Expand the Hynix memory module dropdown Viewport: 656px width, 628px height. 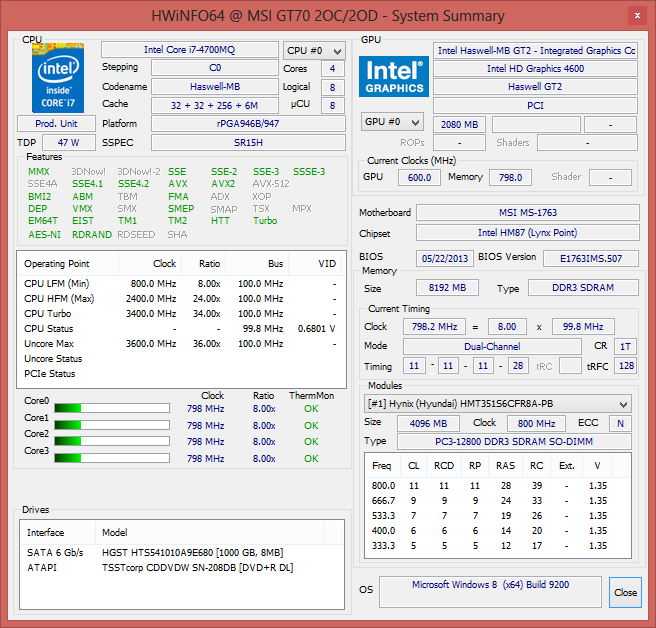tap(497, 404)
